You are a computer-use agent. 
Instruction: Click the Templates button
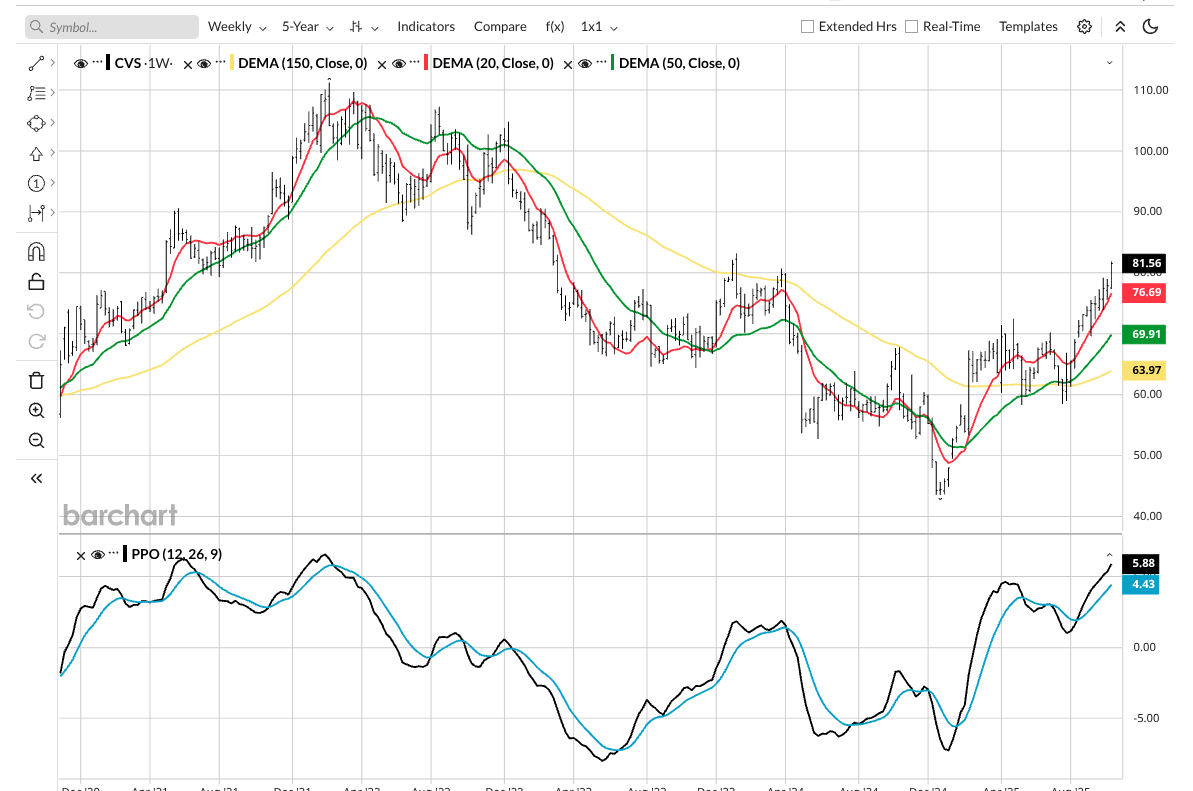pyautogui.click(x=1028, y=27)
